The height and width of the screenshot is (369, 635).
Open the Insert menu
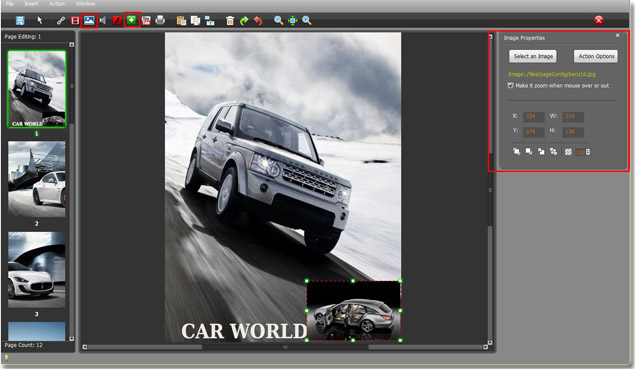click(32, 4)
